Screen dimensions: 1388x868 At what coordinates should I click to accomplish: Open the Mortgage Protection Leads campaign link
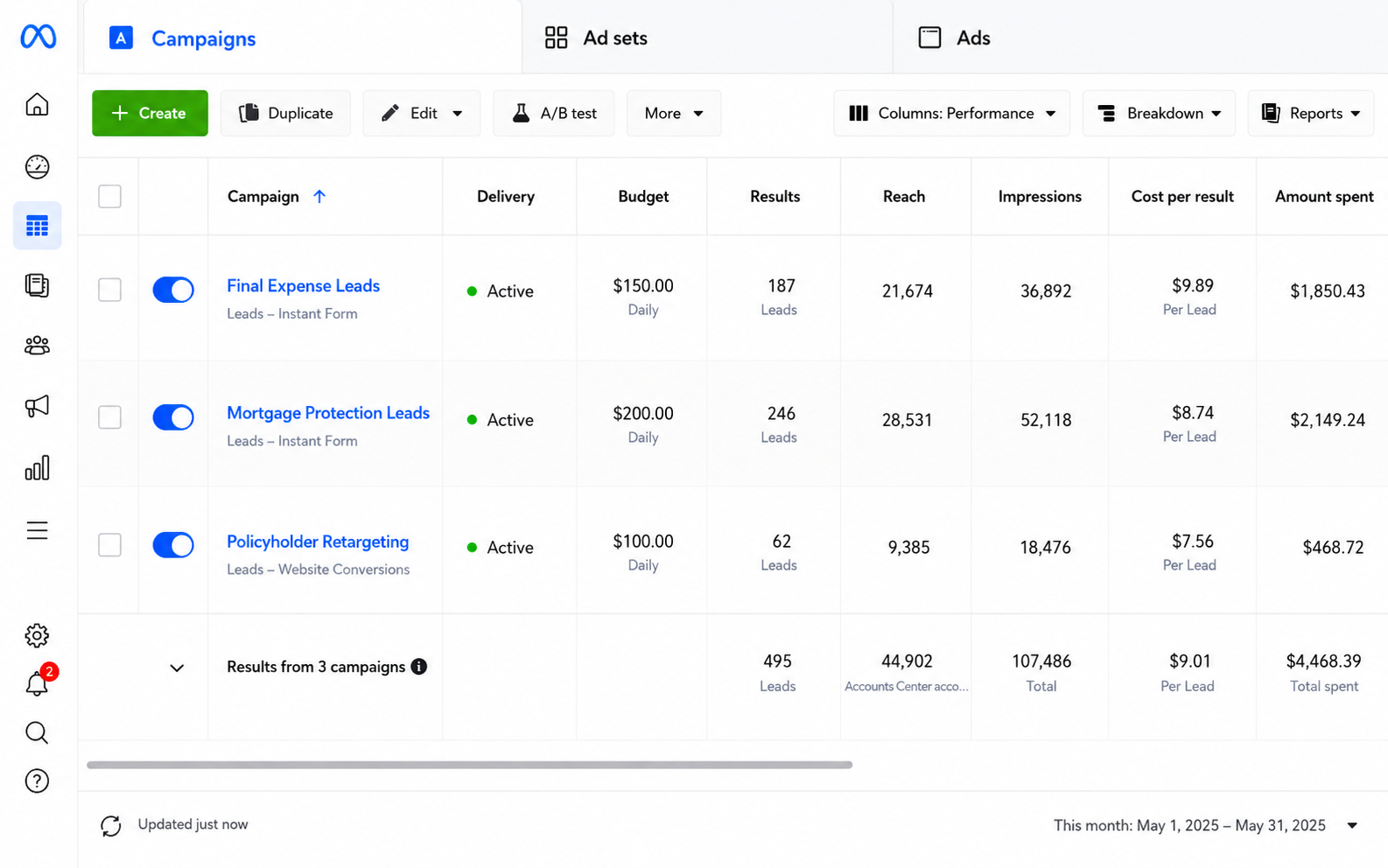coord(328,413)
